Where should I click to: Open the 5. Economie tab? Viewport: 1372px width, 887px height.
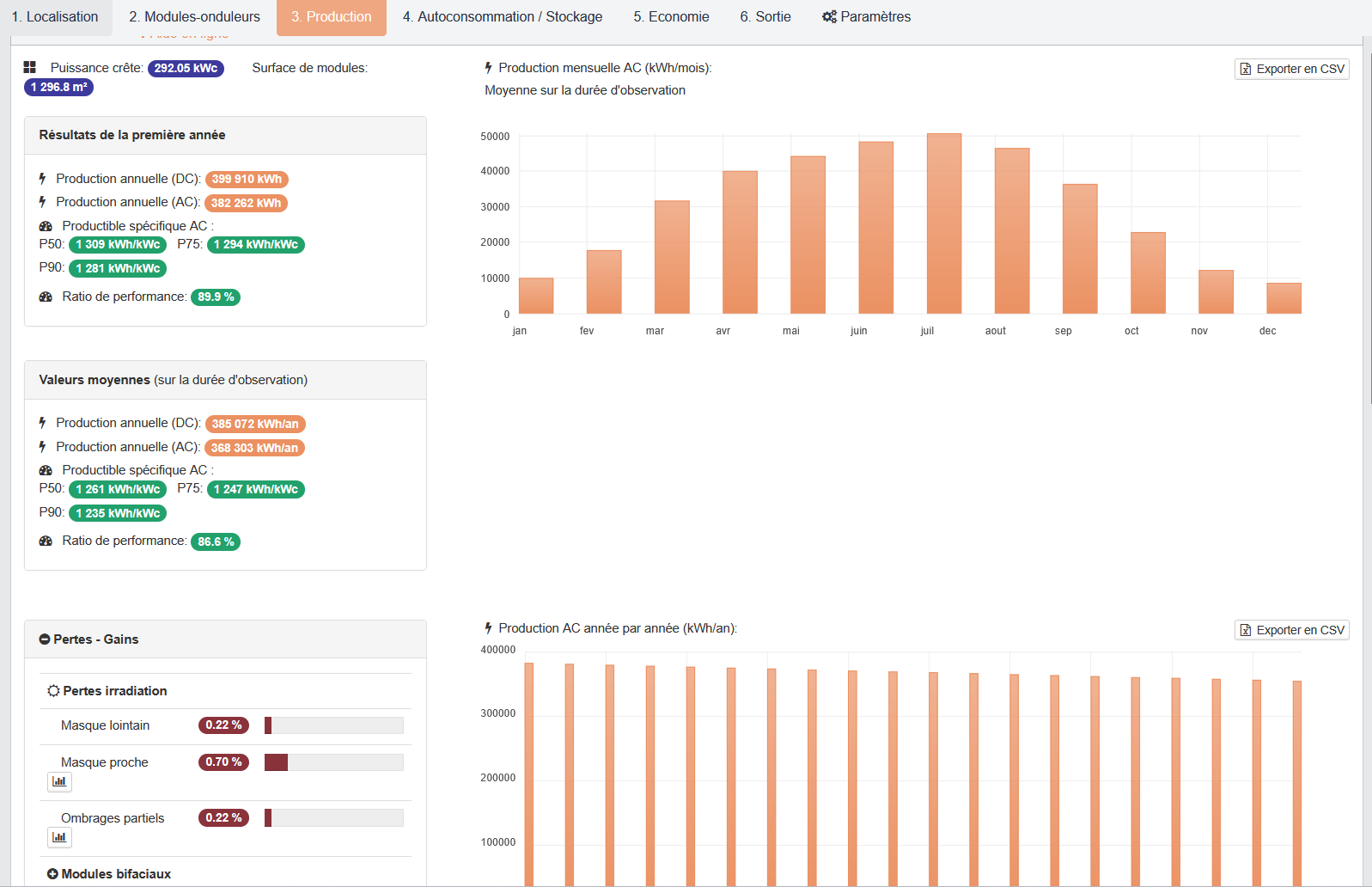tap(671, 17)
